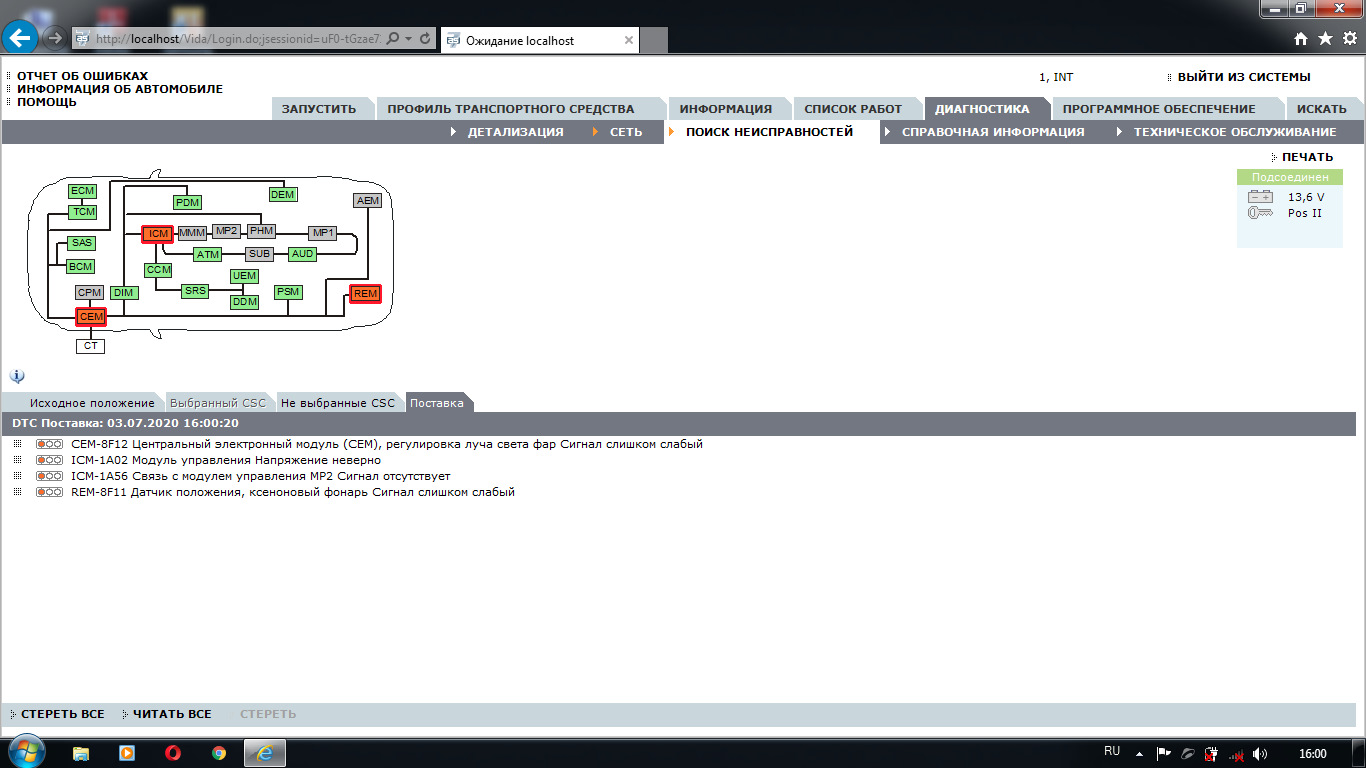Image resolution: width=1366 pixels, height=768 pixels.
Task: Click the status indicator for ICM-1A02
Action: coord(49,460)
